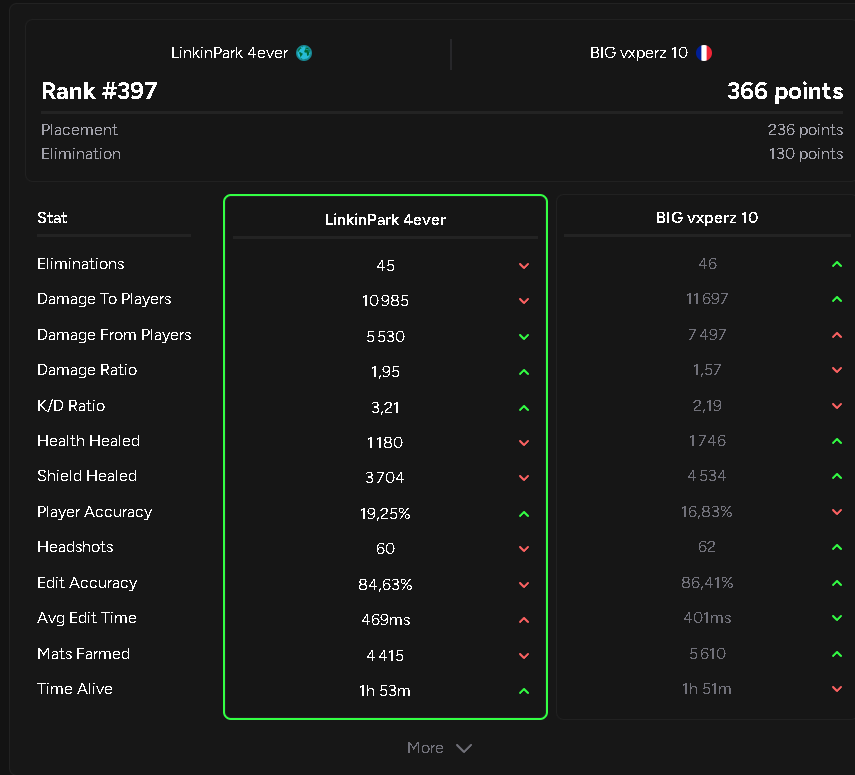Click the Shield Healed row label

point(87,476)
